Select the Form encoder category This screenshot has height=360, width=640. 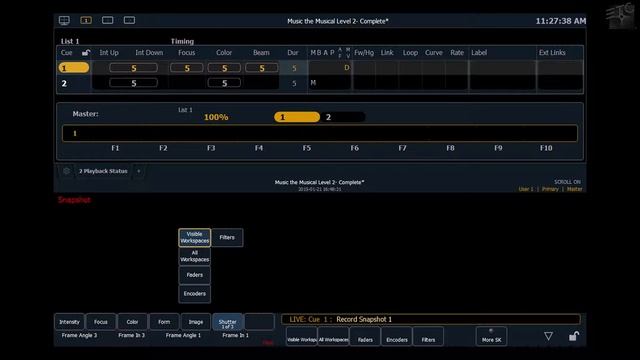(x=164, y=322)
